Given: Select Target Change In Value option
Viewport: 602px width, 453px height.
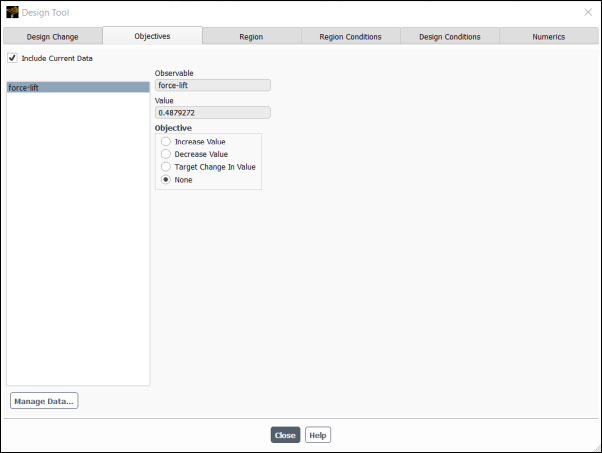Looking at the screenshot, I should click(166, 167).
